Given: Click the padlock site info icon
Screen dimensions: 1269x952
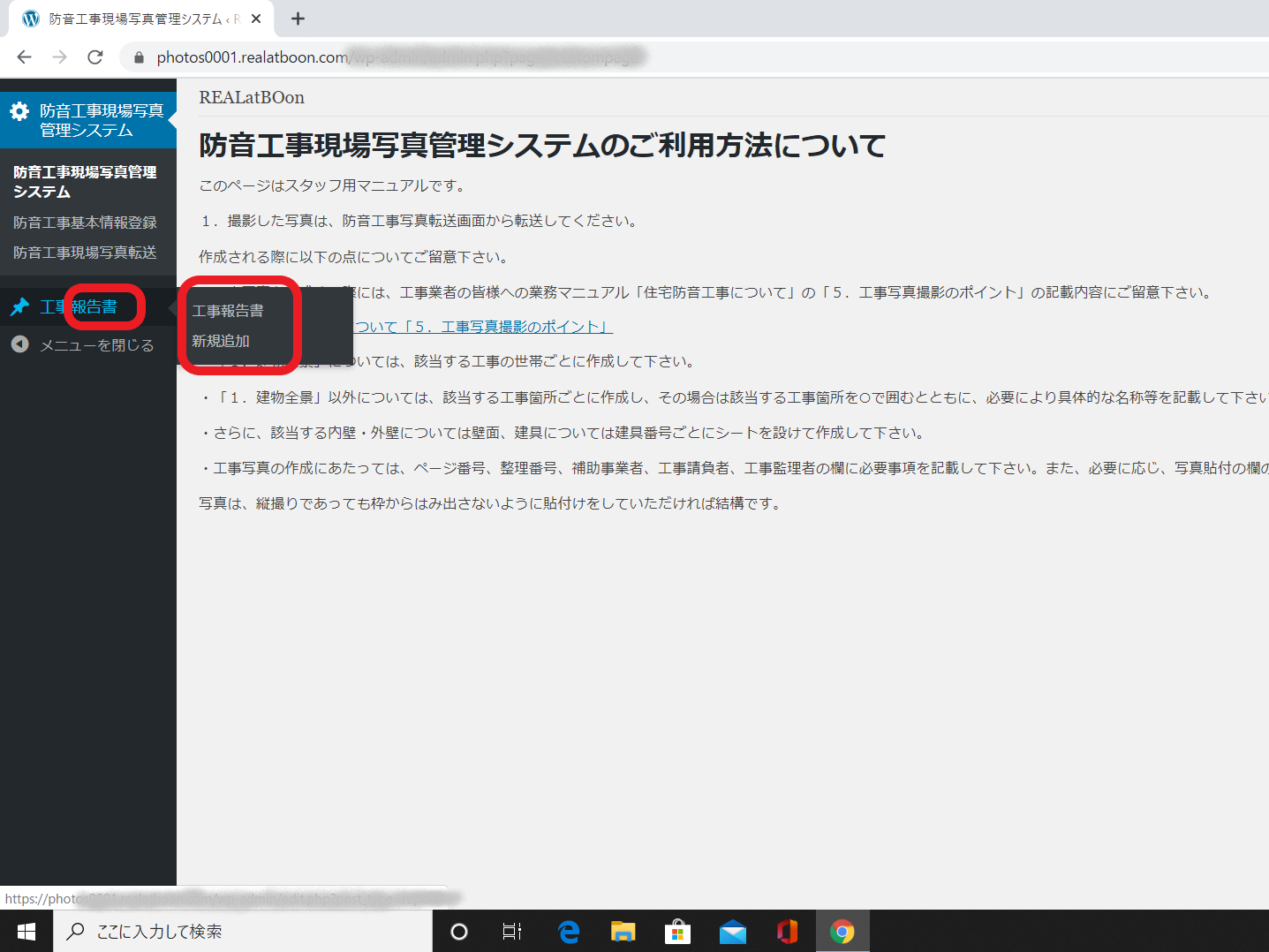Looking at the screenshot, I should (139, 57).
